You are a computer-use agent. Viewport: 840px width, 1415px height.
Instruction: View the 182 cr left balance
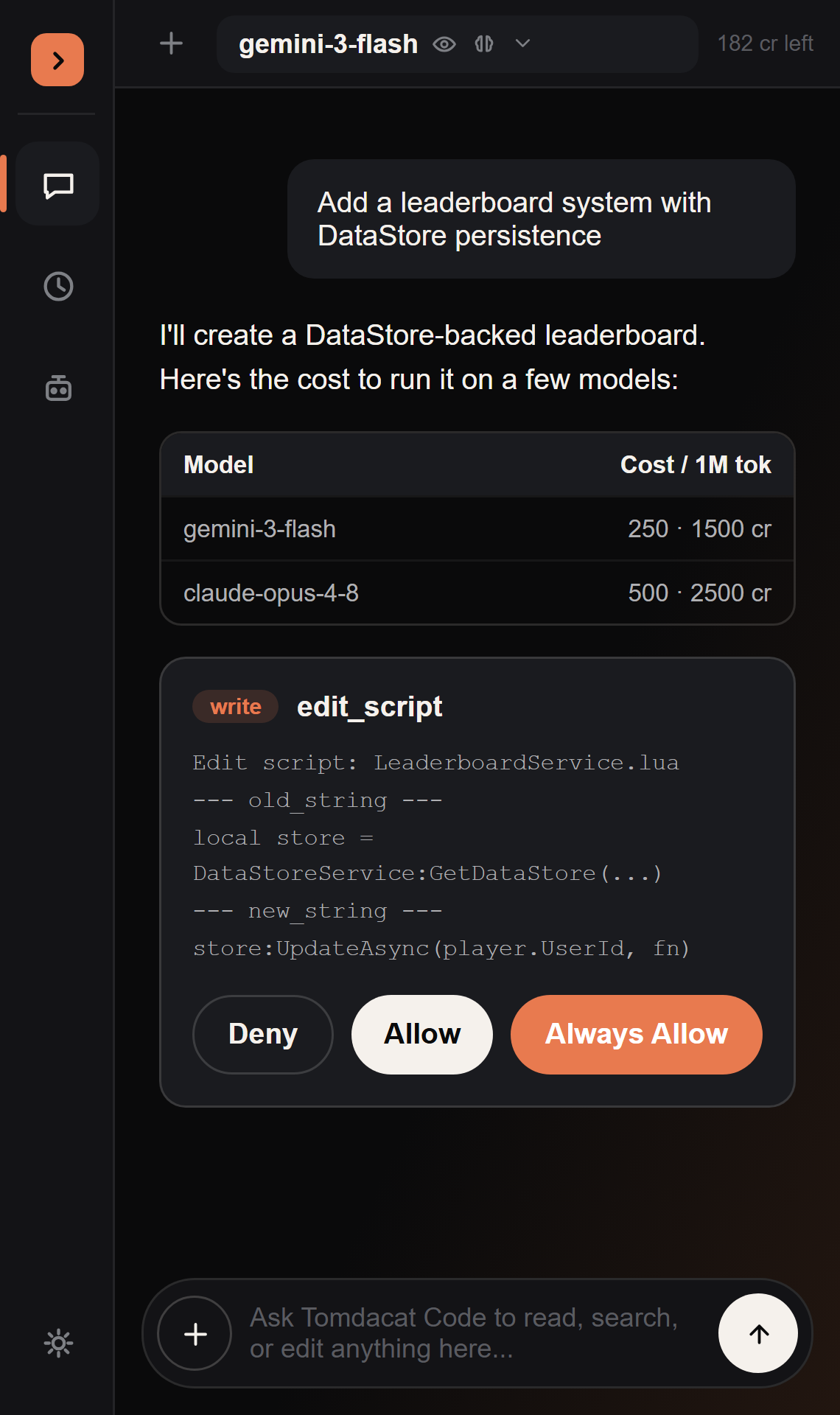point(765,43)
